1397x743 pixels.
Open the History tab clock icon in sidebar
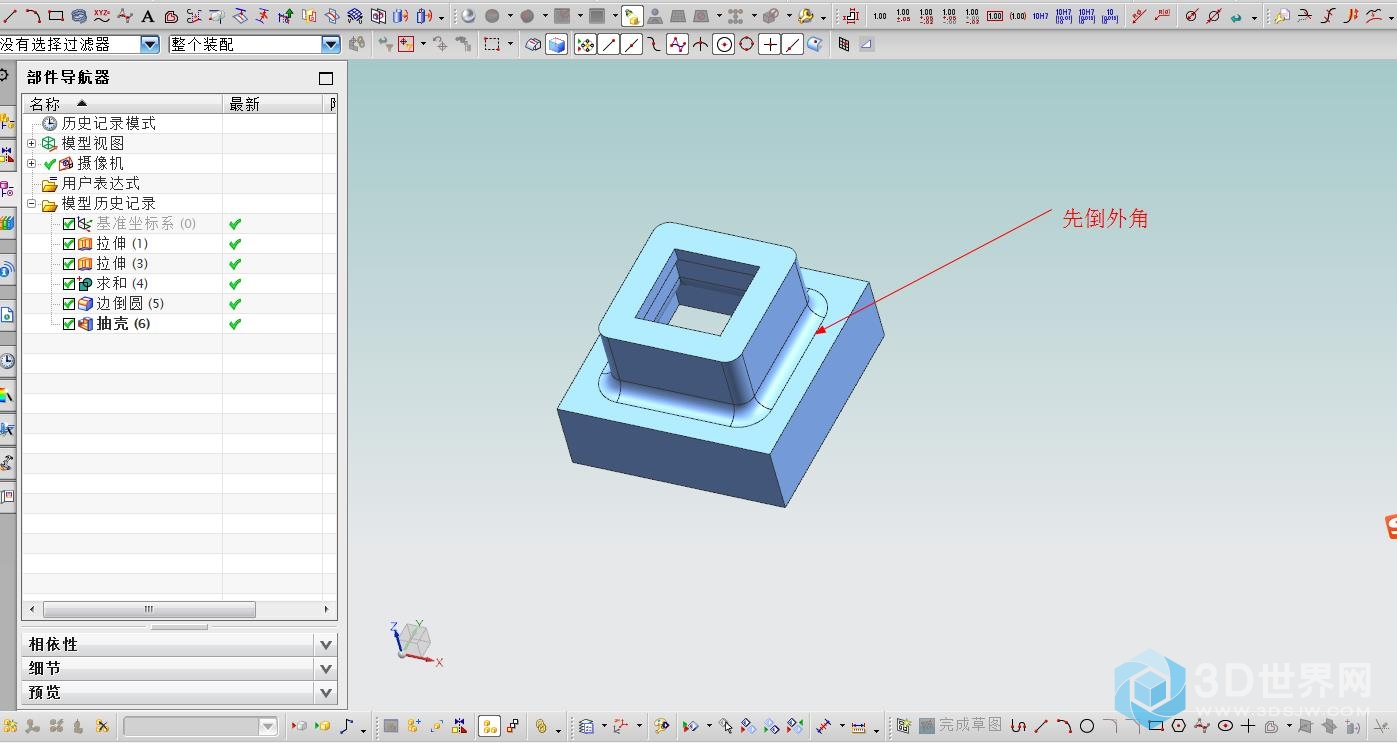click(7, 361)
